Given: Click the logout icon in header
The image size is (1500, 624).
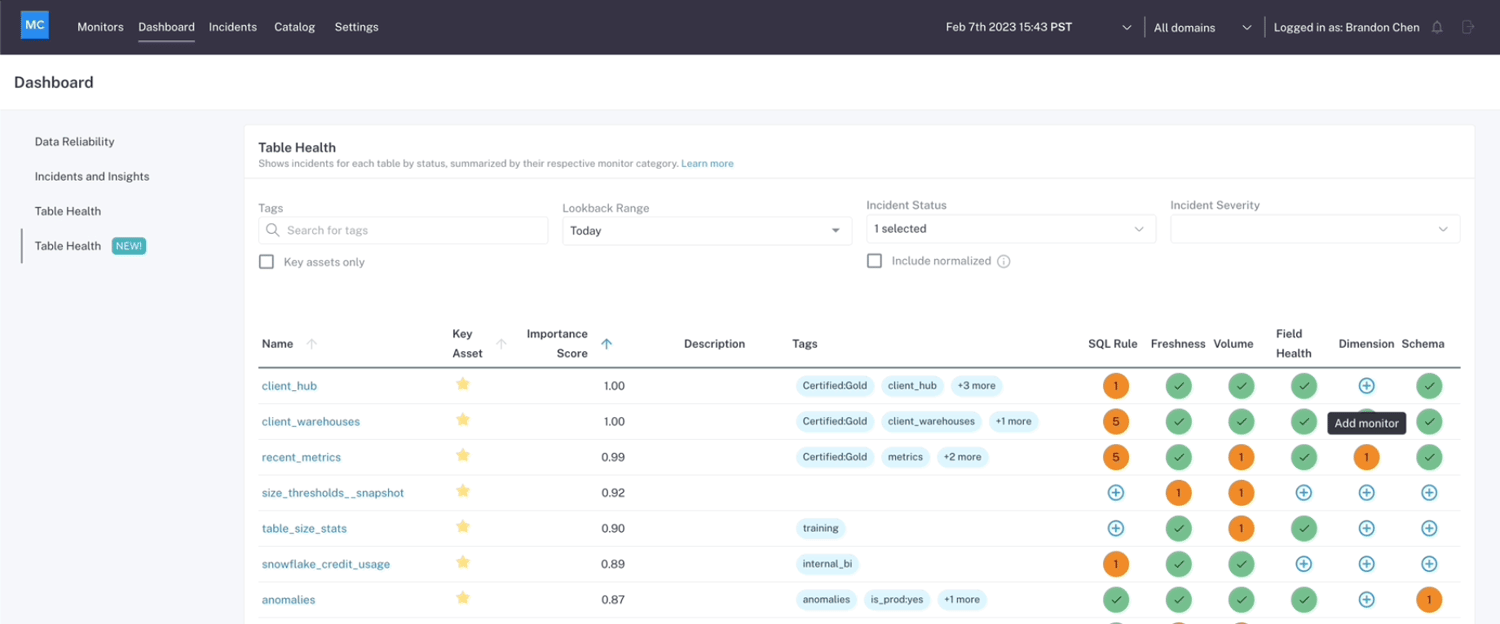Looking at the screenshot, I should pos(1468,27).
